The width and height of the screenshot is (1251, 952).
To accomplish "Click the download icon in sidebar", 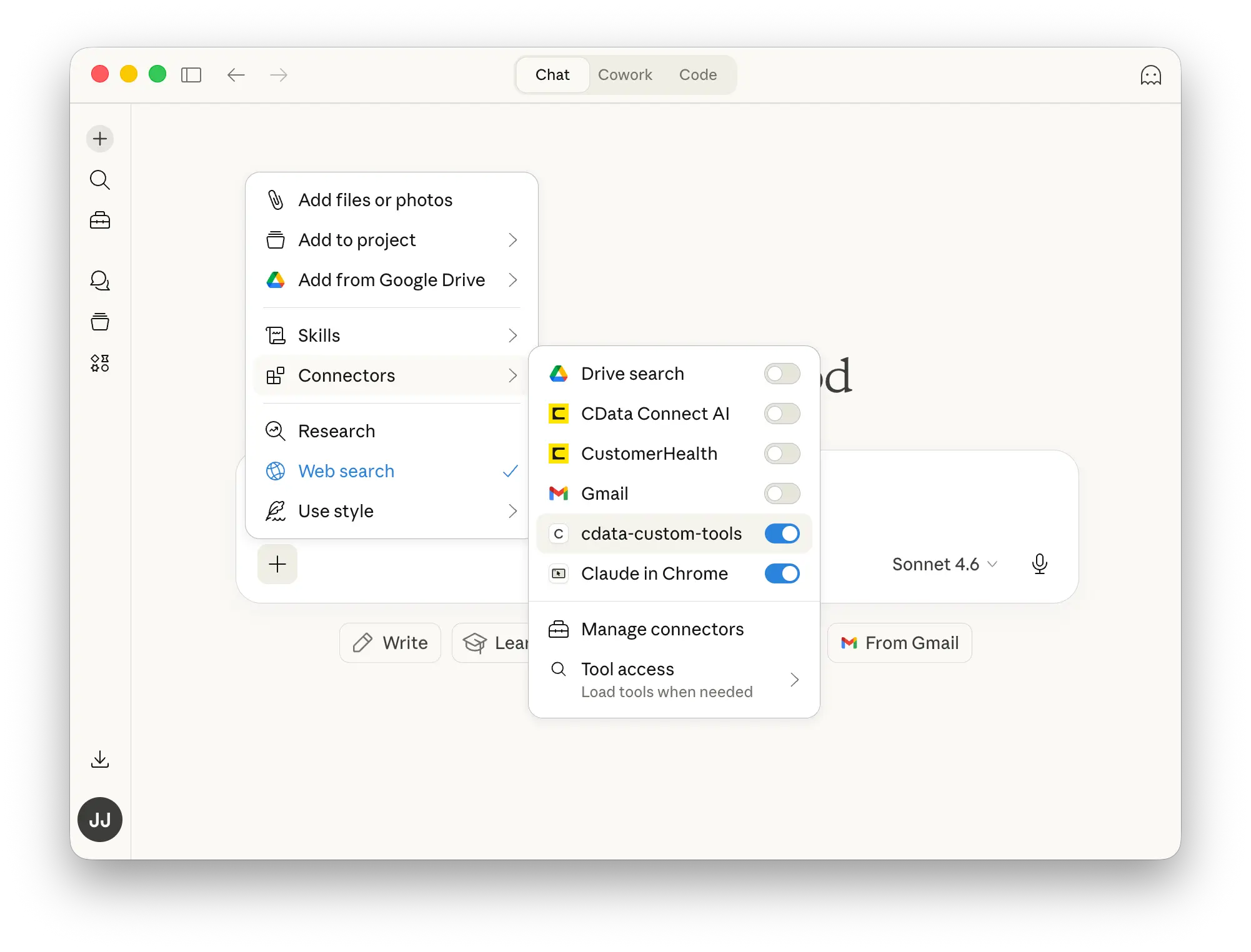I will [100, 760].
